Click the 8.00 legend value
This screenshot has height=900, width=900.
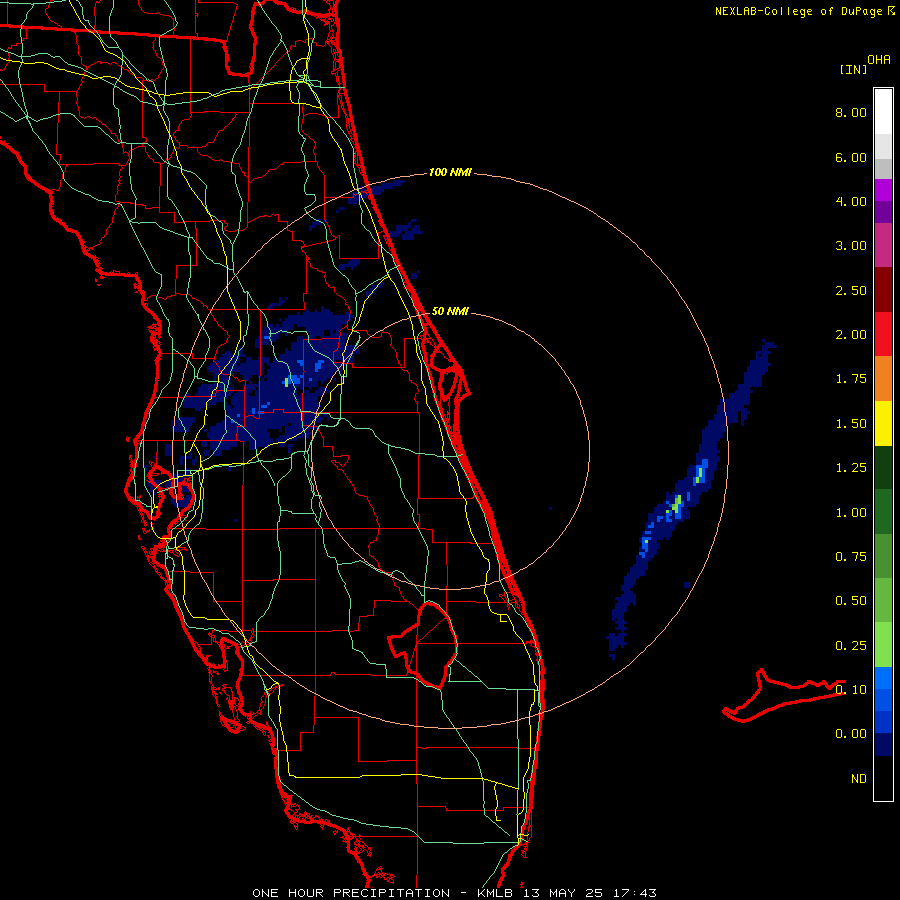[x=851, y=112]
